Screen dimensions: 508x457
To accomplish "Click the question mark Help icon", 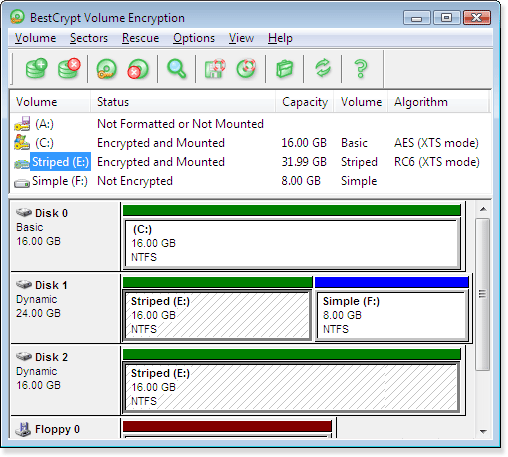I will coord(361,69).
